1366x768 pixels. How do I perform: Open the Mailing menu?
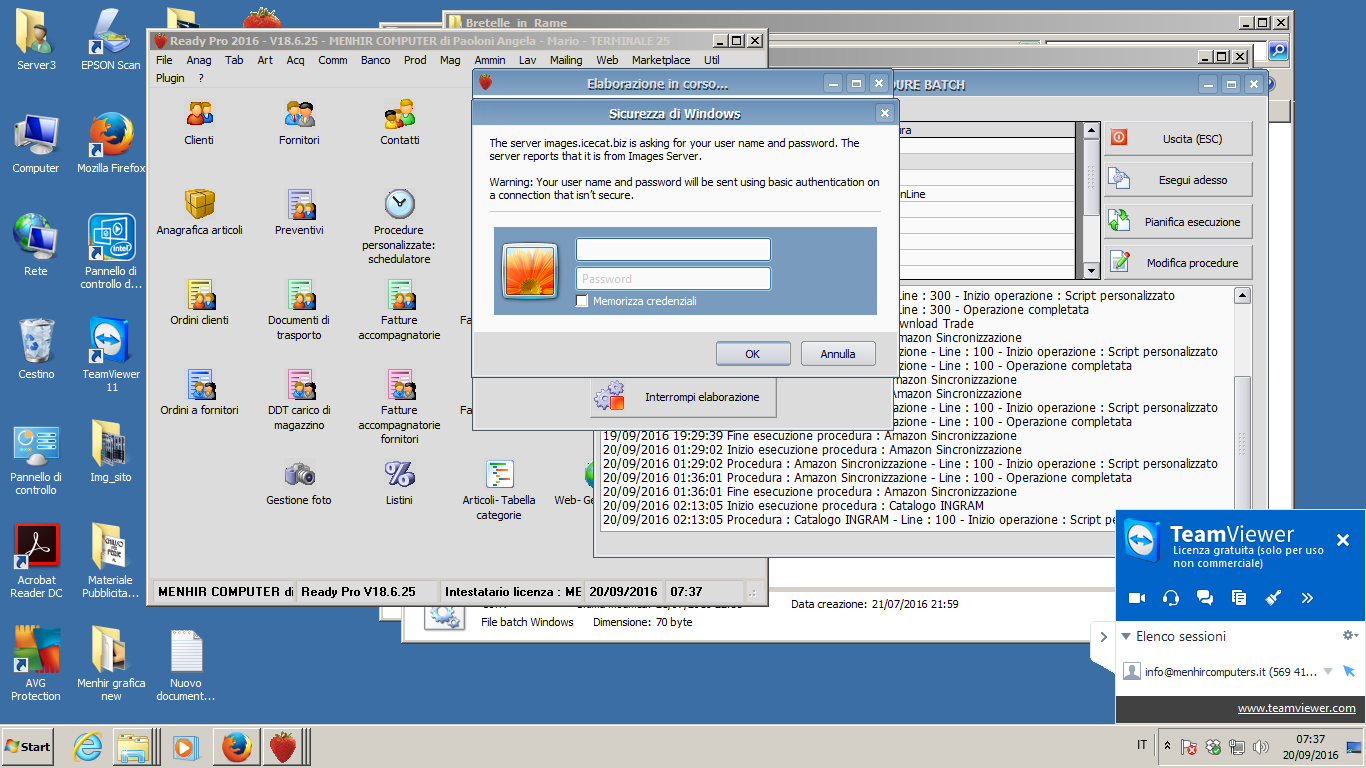[x=566, y=60]
